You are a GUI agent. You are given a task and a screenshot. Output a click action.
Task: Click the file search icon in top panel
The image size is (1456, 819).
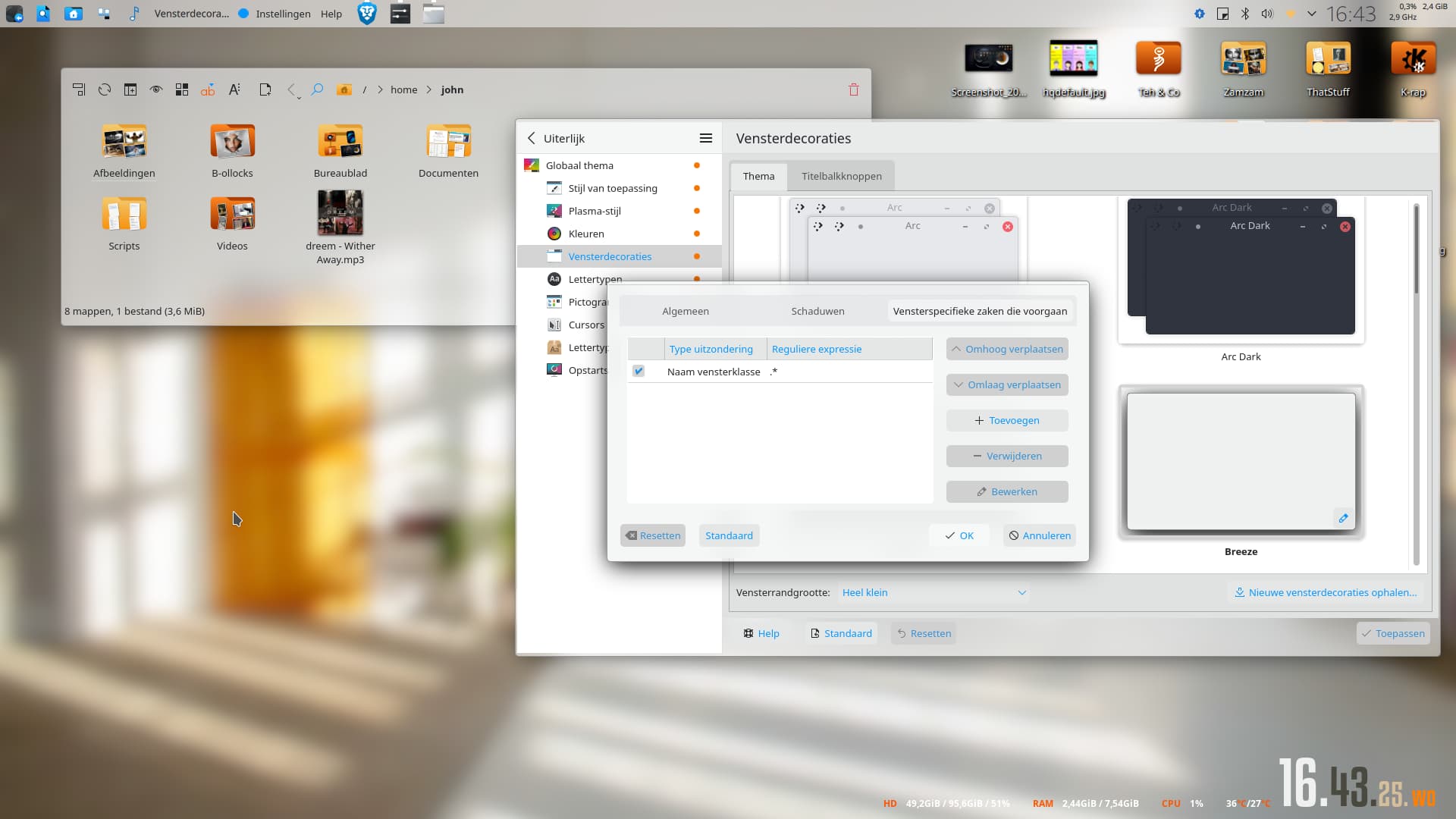(43, 13)
